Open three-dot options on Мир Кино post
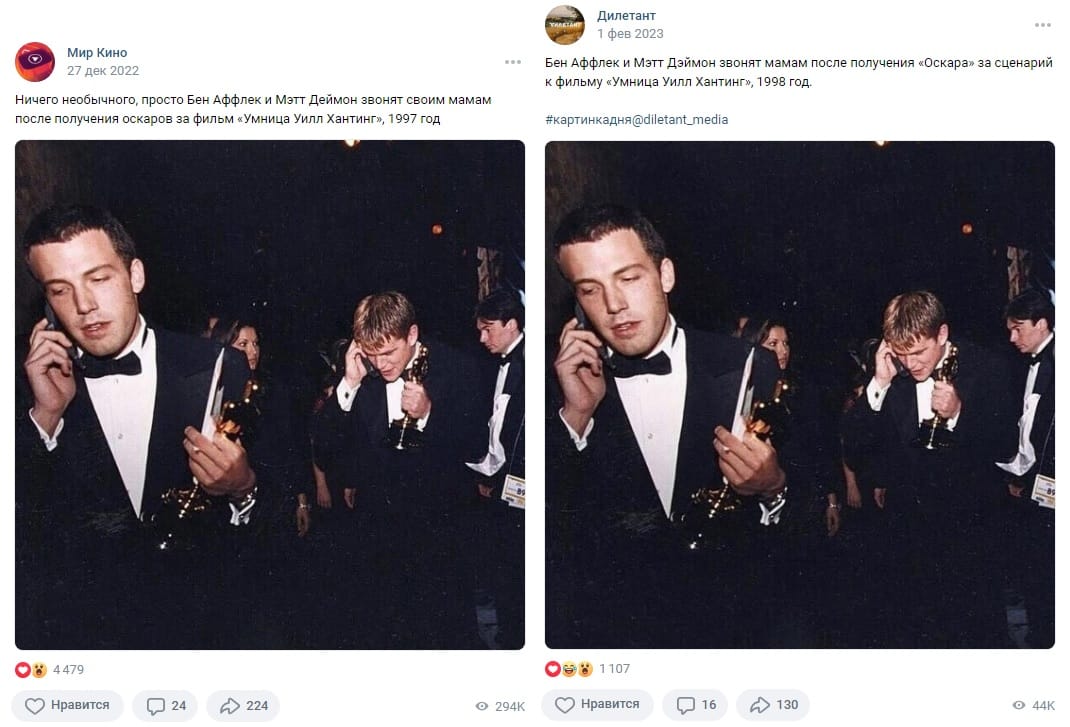This screenshot has width=1070, height=727. click(x=513, y=62)
